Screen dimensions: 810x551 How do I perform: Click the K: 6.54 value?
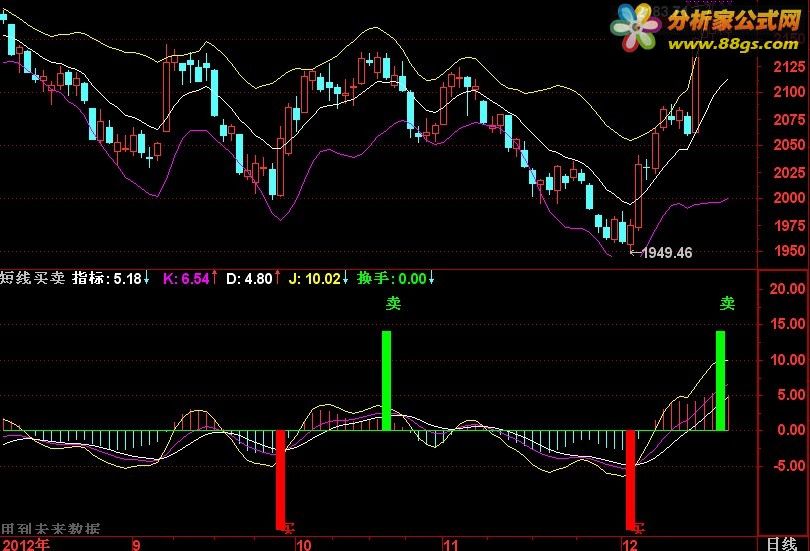(x=190, y=279)
